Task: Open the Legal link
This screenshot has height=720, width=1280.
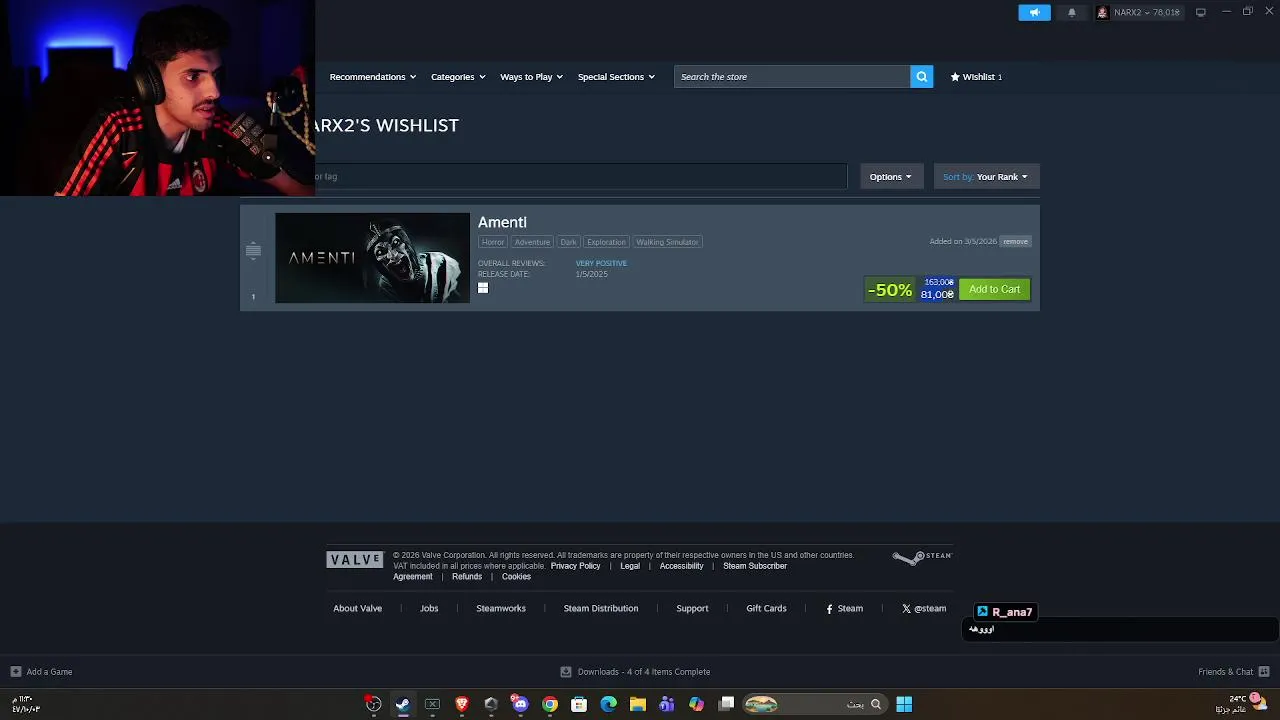Action: click(630, 566)
